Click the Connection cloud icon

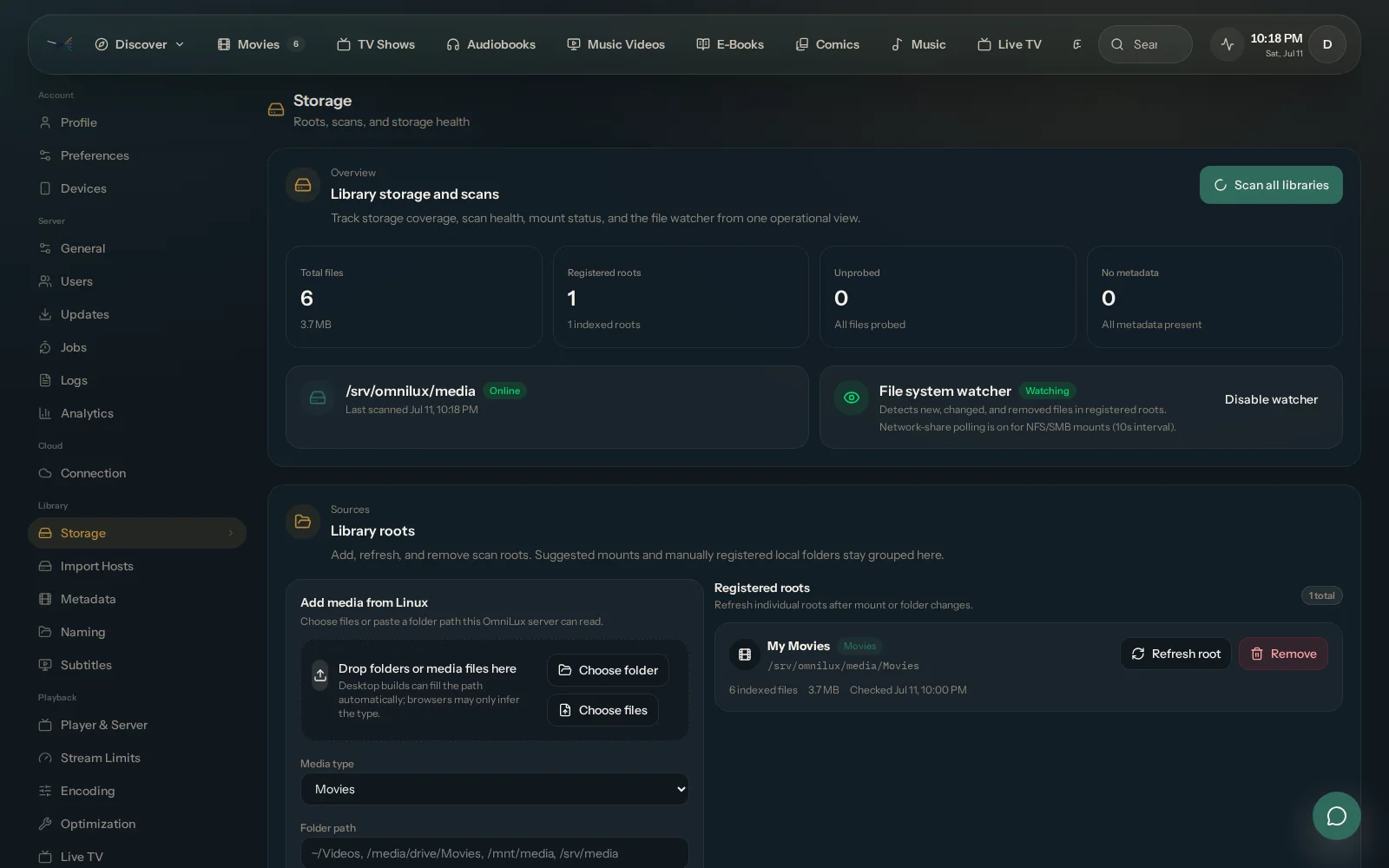point(45,473)
